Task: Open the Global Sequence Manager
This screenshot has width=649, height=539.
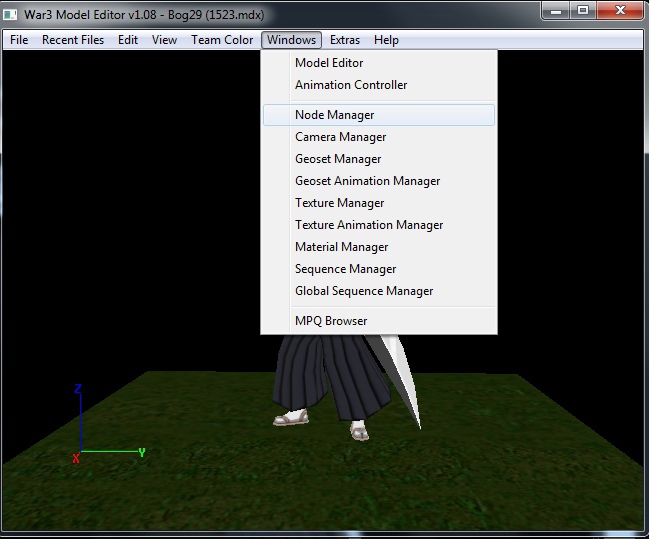Action: click(x=379, y=291)
